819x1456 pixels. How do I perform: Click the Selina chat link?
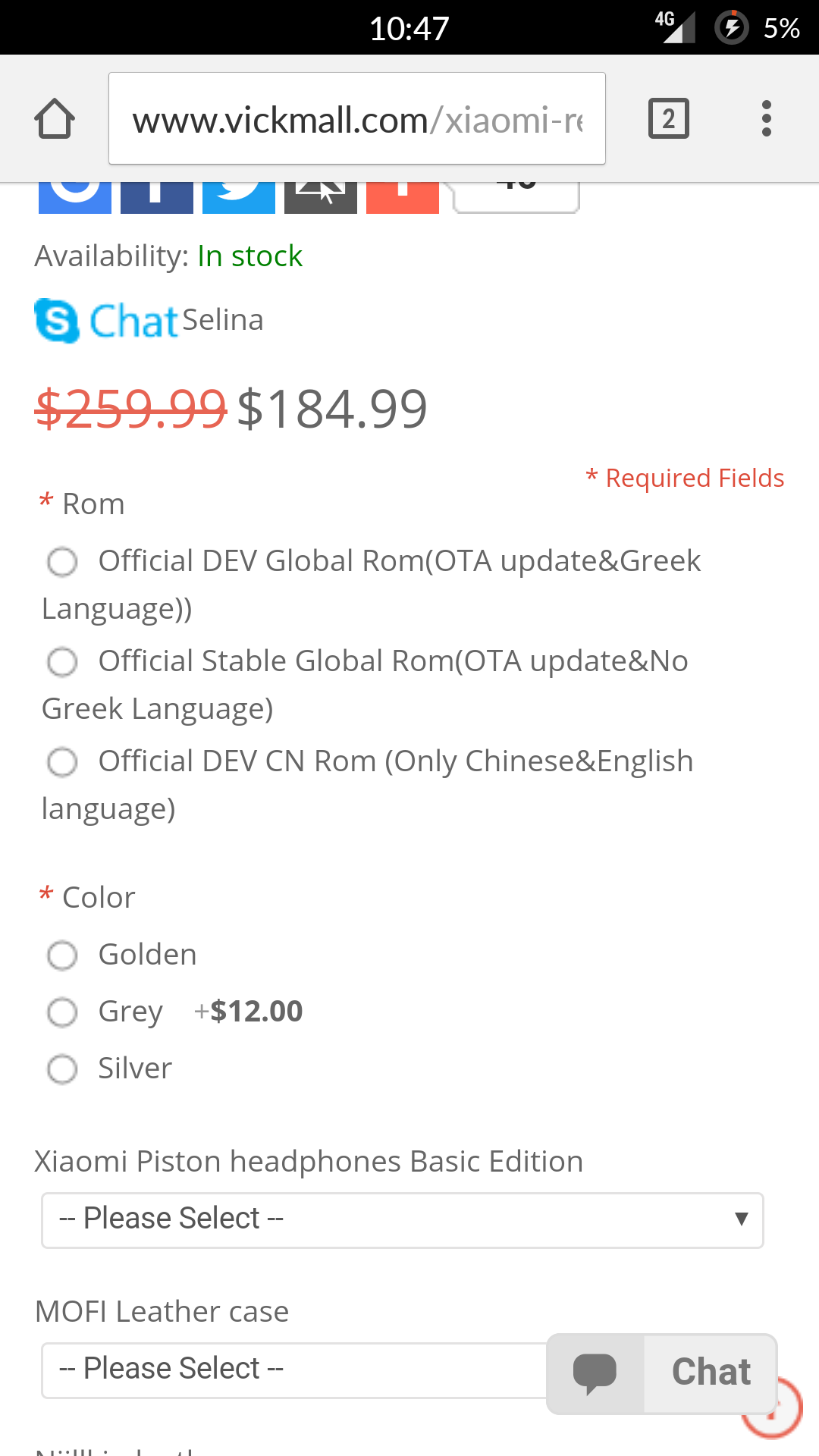[x=222, y=321]
